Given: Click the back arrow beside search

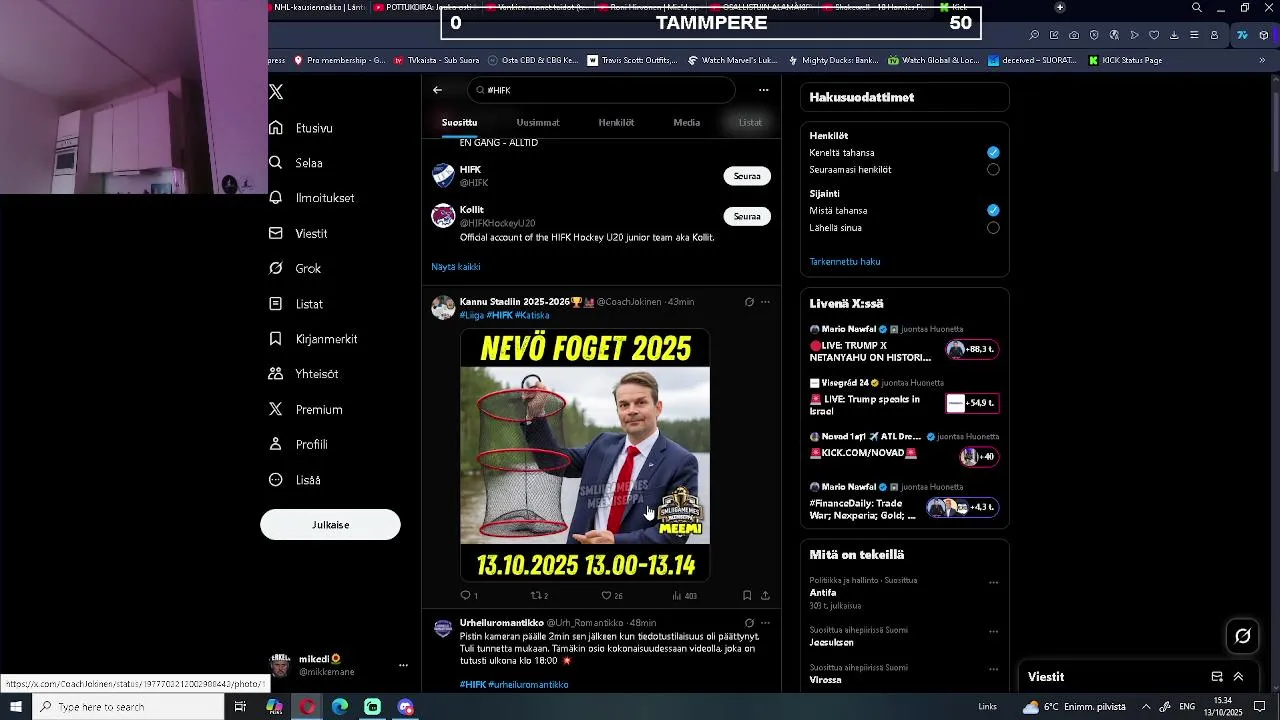Looking at the screenshot, I should 437,90.
